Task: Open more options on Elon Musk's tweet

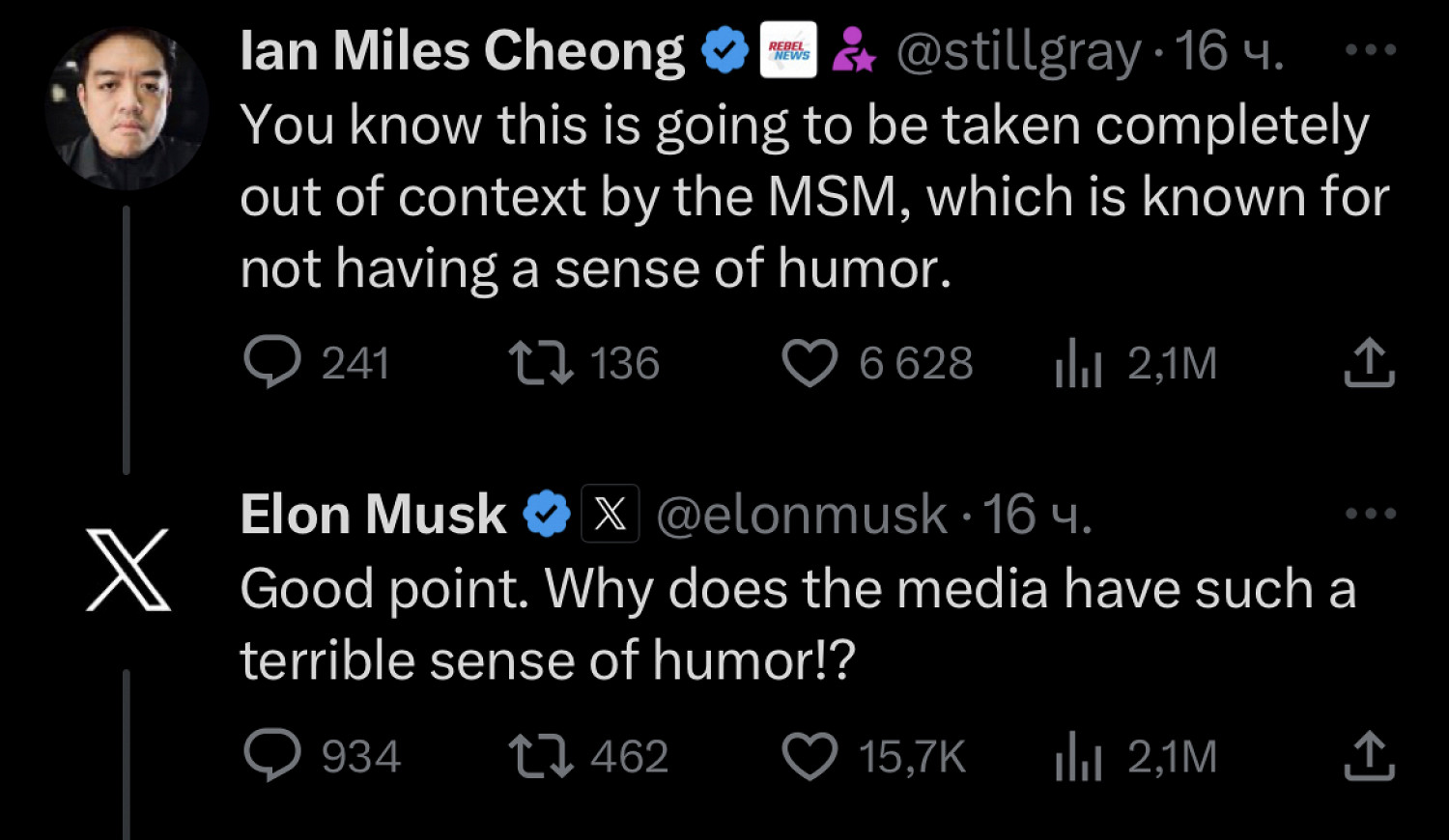Action: [1370, 513]
